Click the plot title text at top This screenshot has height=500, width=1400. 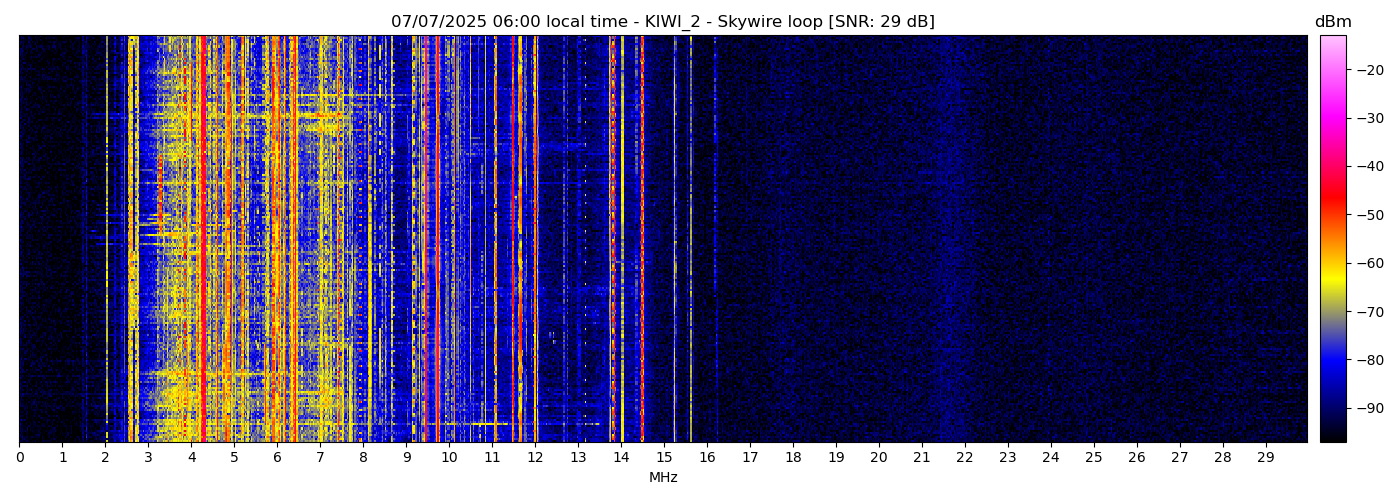click(662, 22)
